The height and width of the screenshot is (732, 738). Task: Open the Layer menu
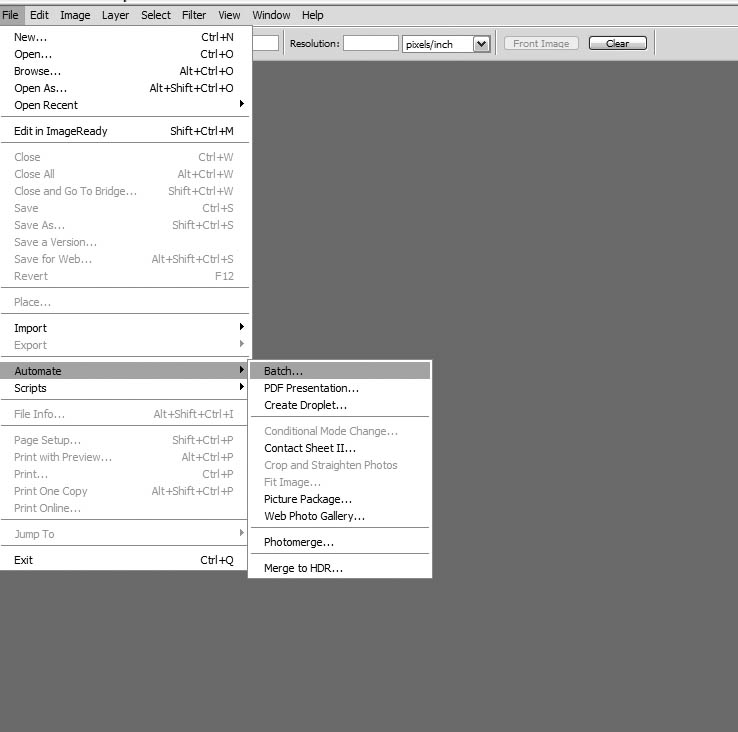[x=115, y=15]
